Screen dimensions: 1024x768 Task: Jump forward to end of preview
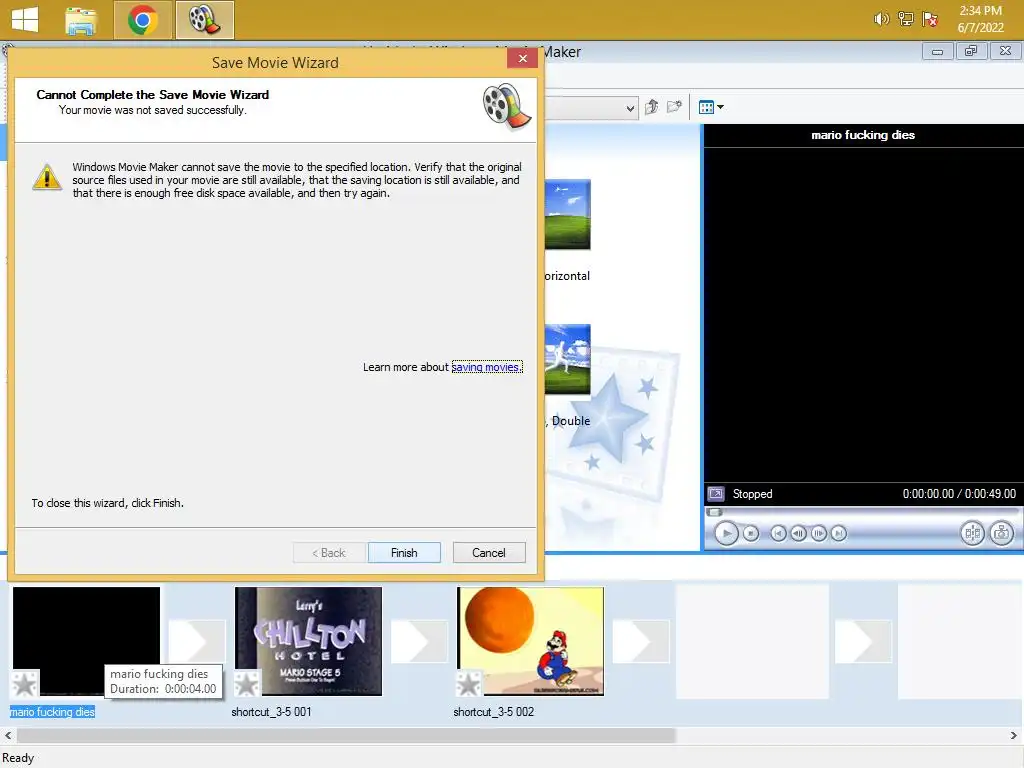click(839, 534)
